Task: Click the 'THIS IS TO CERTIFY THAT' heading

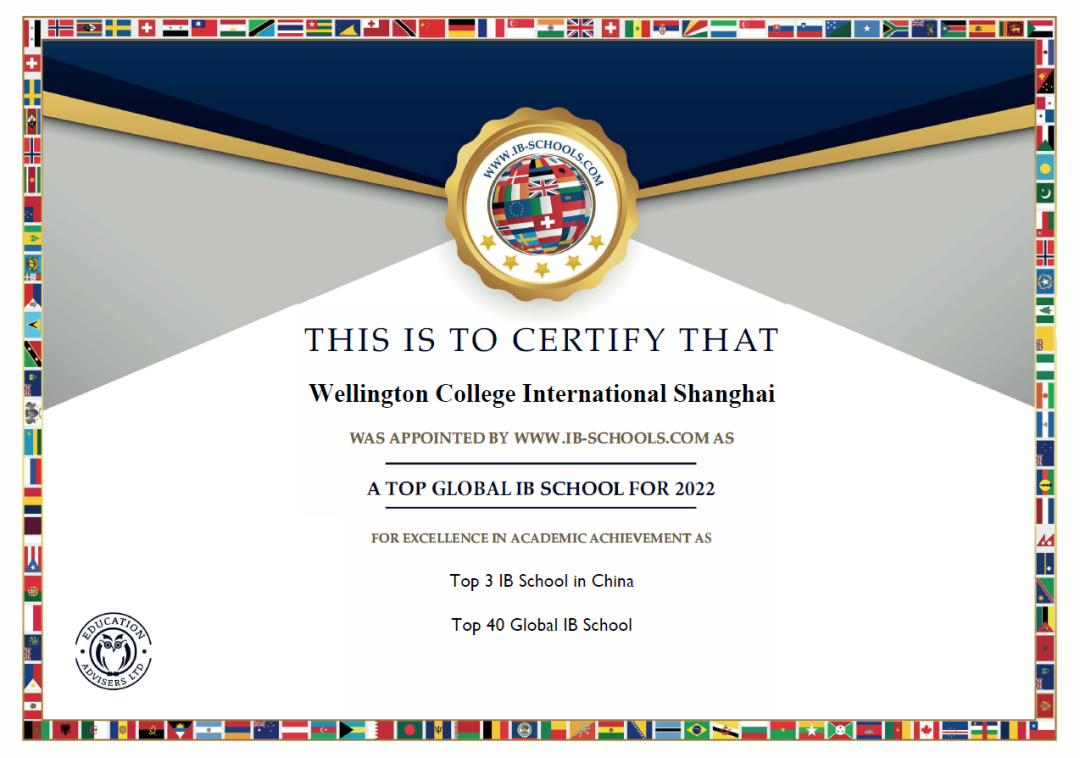Action: 541,340
